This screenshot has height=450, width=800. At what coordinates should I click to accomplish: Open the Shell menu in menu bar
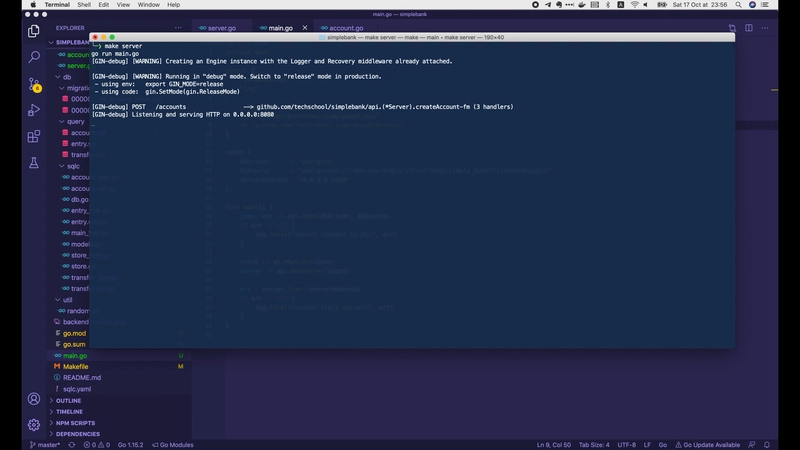click(x=84, y=5)
